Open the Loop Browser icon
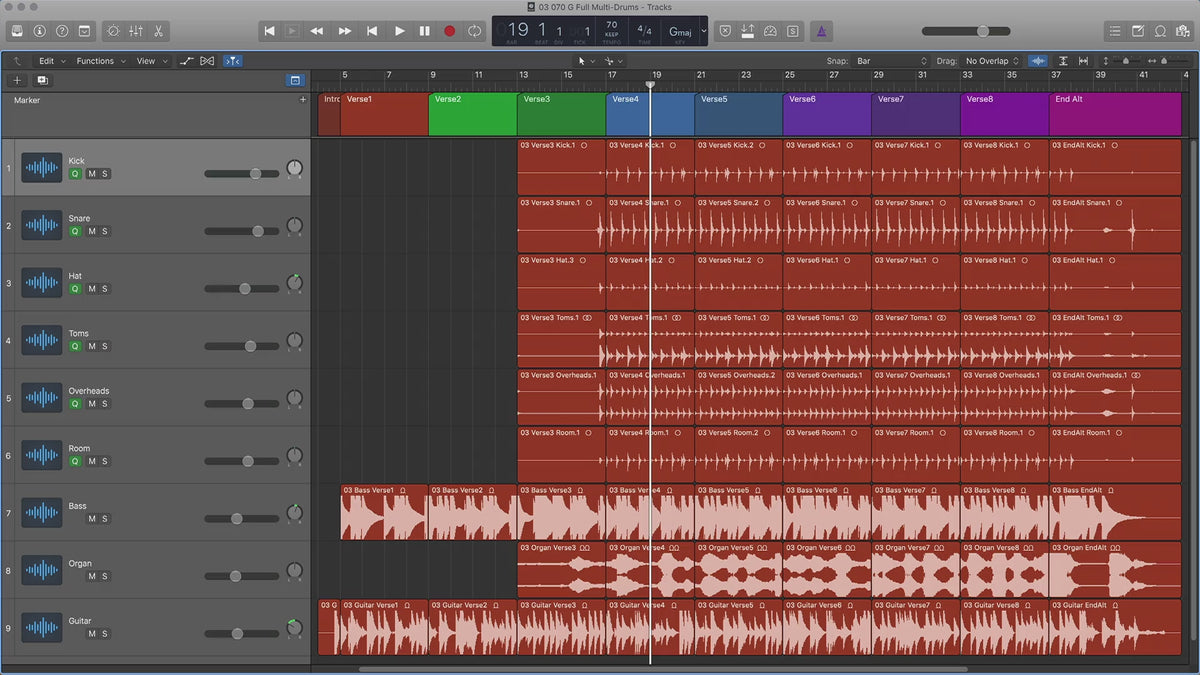Screen dimensions: 1200x675 point(1160,31)
